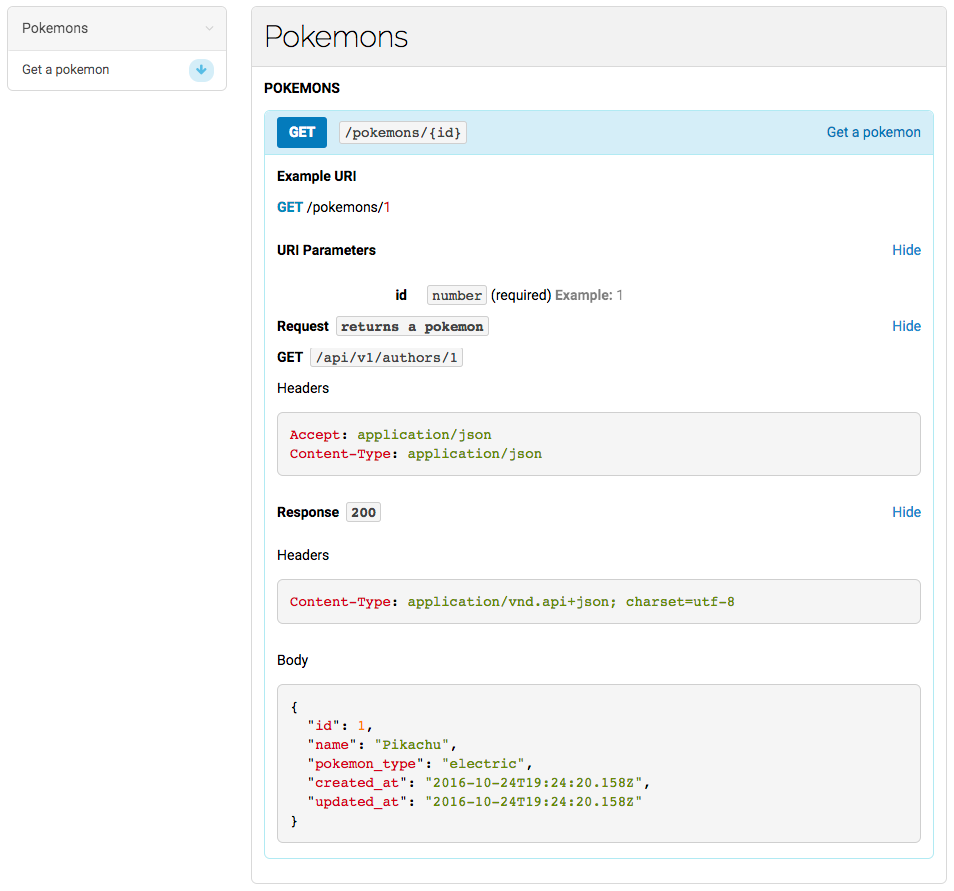Click the response Content-Type header block

598,602
